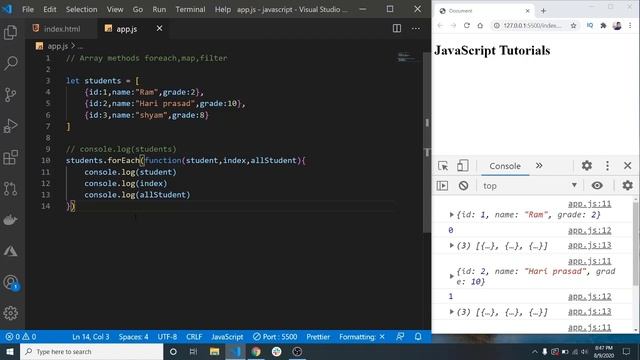The image size is (640, 360).
Task: Select the Console tab in DevTools
Action: point(505,166)
